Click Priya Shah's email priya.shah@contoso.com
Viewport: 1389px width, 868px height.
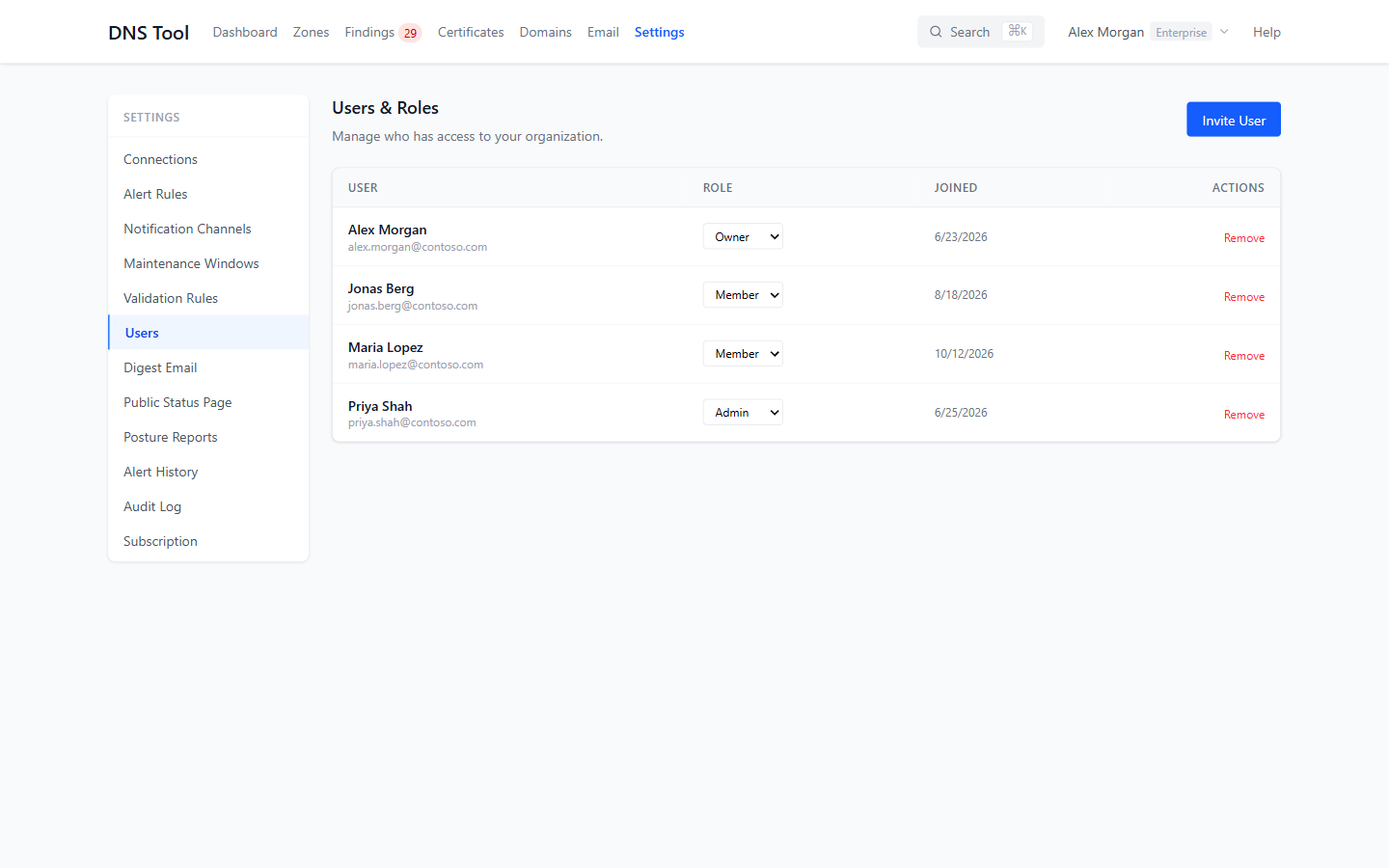tap(412, 422)
